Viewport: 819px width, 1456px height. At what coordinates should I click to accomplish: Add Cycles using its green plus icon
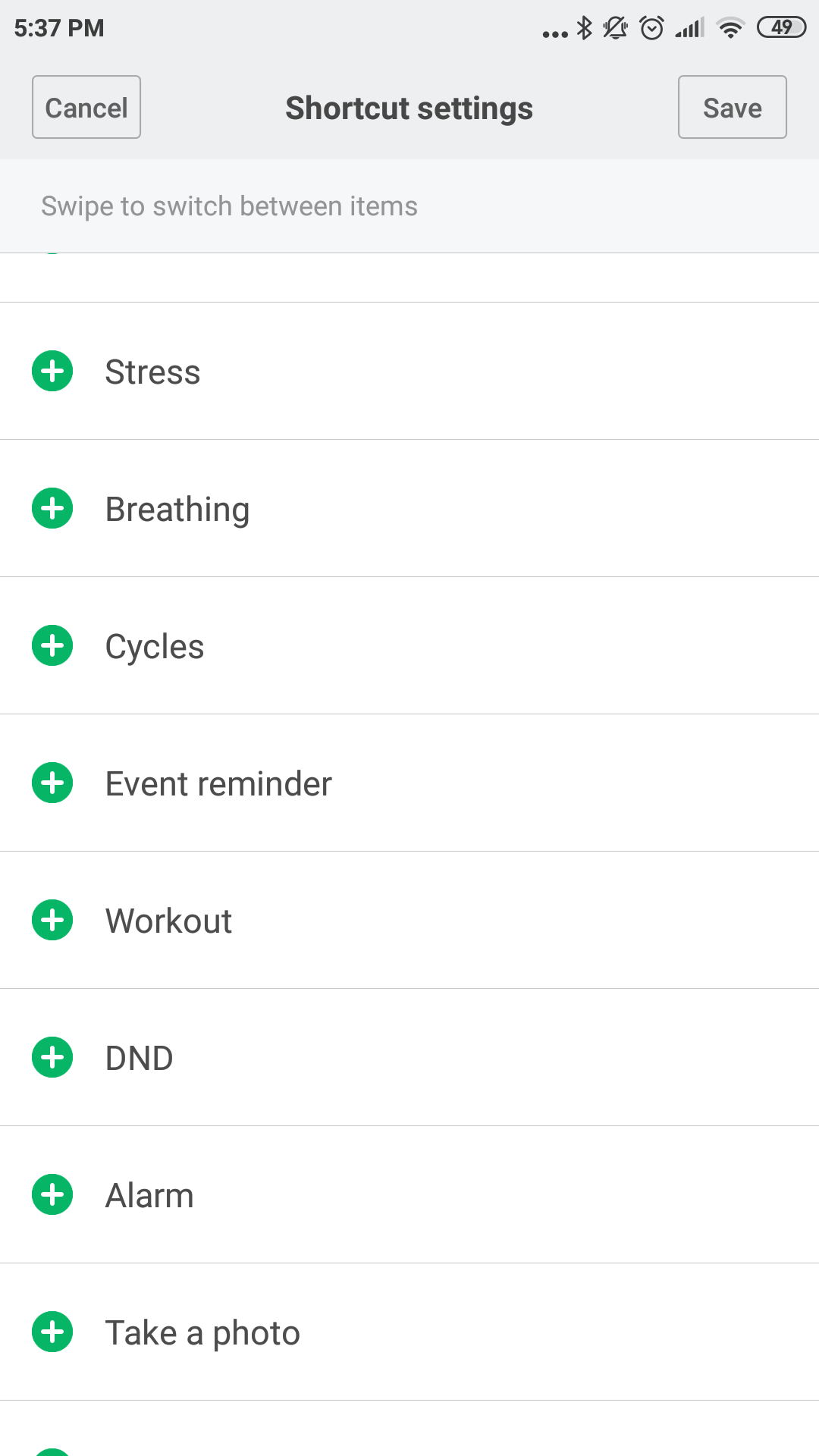tap(52, 645)
